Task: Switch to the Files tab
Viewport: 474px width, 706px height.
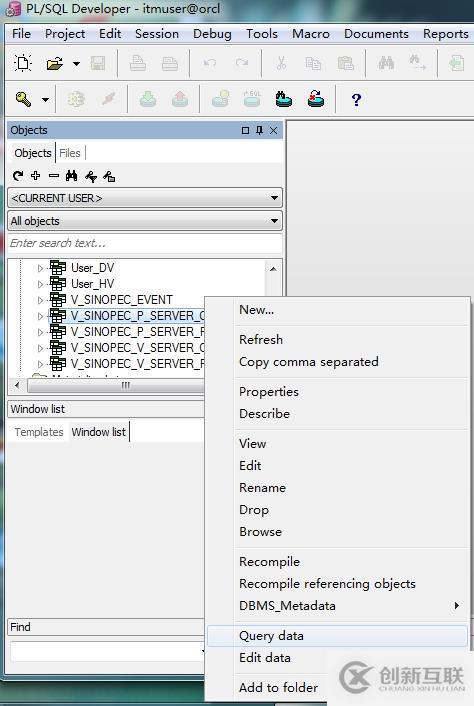Action: point(70,153)
